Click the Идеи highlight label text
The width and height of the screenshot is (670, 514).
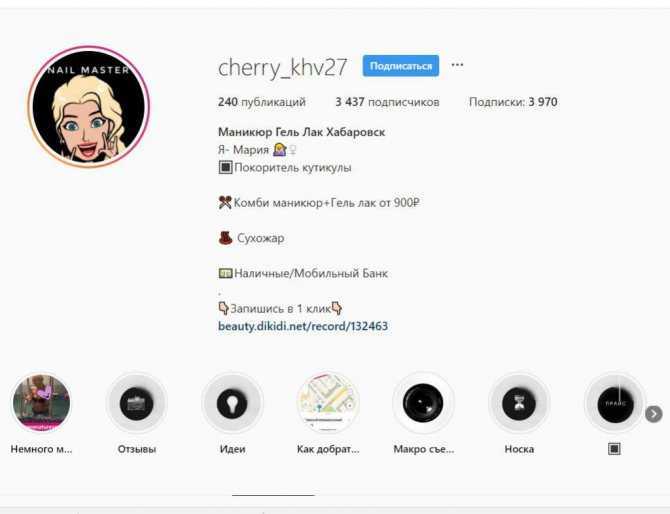[x=232, y=449]
